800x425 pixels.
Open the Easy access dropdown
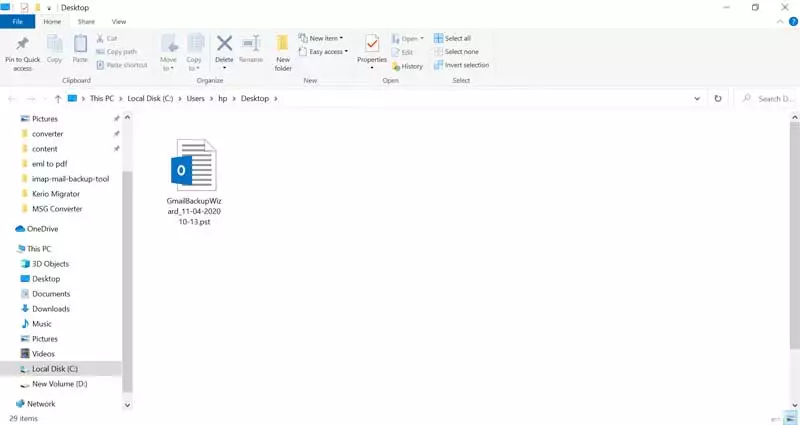pos(328,52)
